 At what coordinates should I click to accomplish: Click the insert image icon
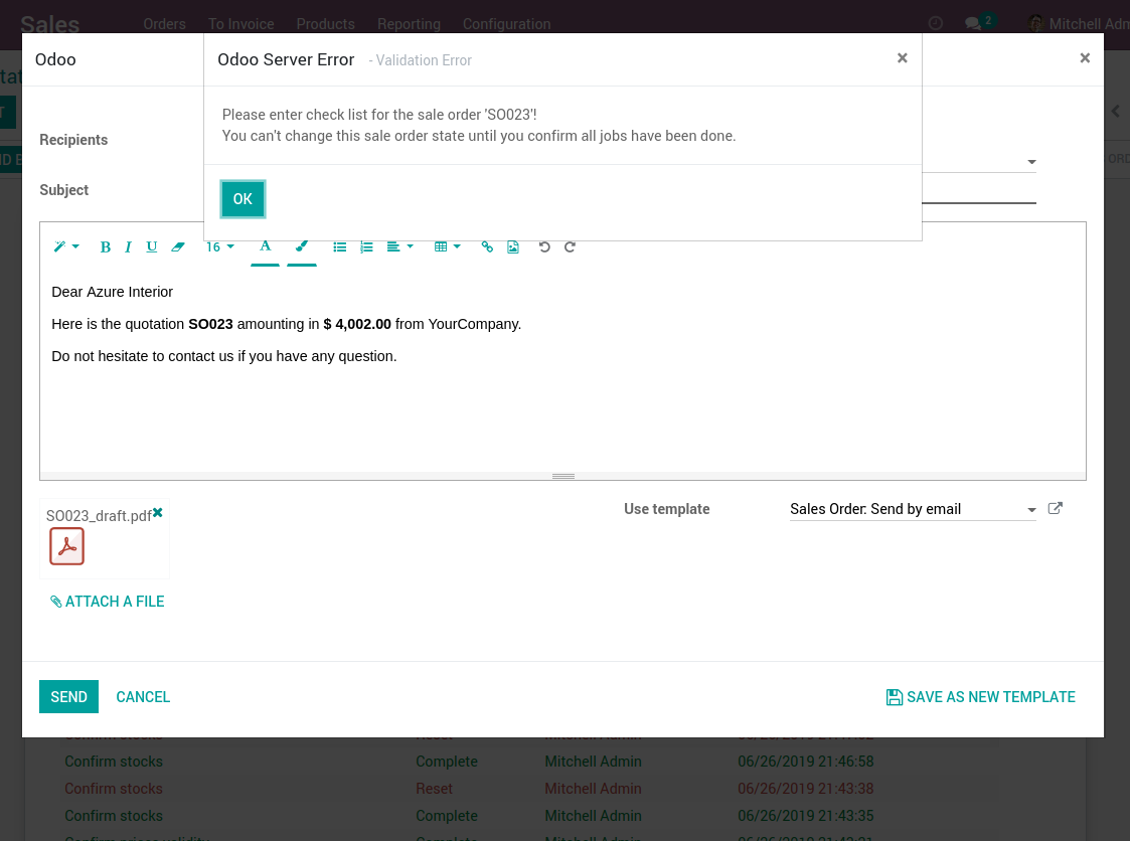click(x=513, y=246)
